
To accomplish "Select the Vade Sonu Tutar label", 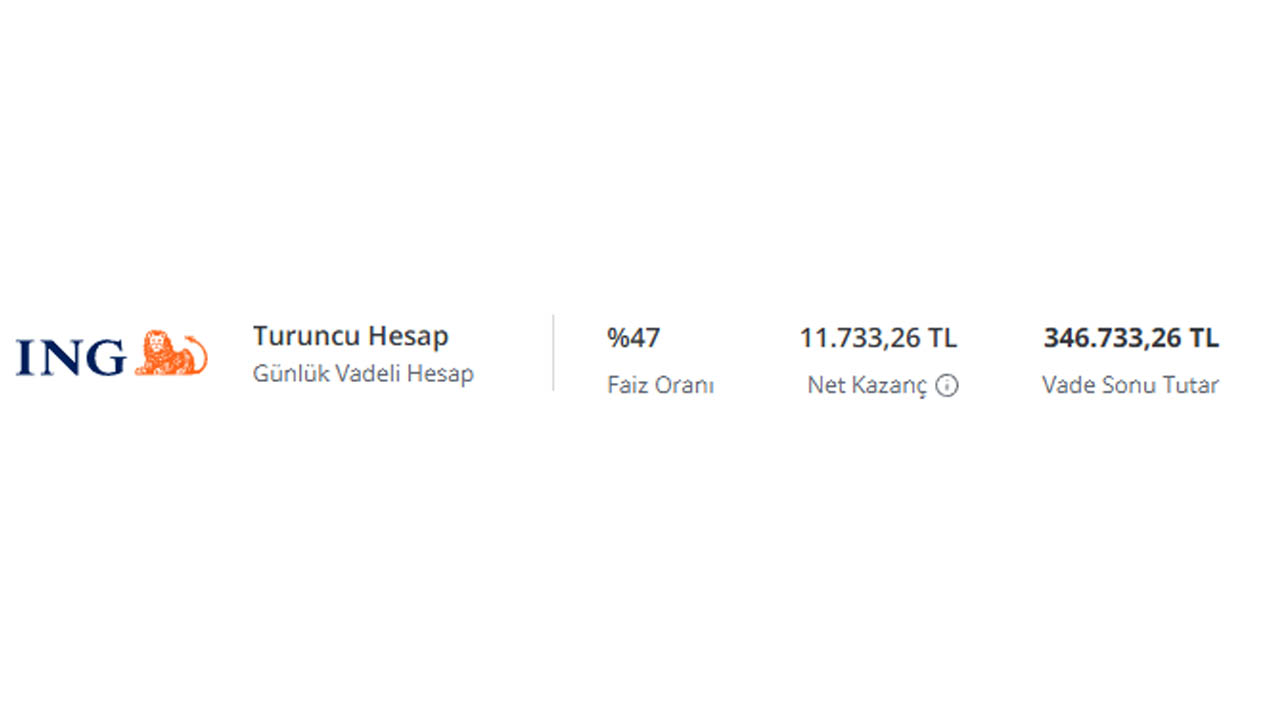I will coord(1130,385).
